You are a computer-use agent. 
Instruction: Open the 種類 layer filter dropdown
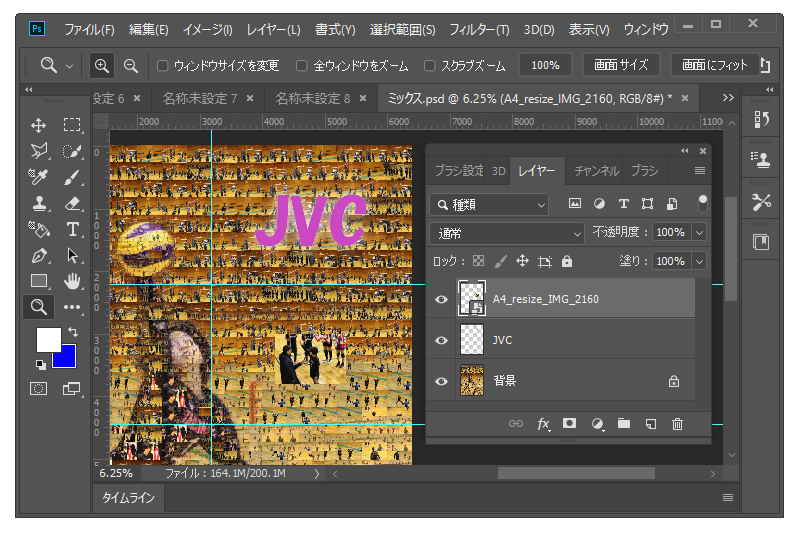click(x=489, y=205)
